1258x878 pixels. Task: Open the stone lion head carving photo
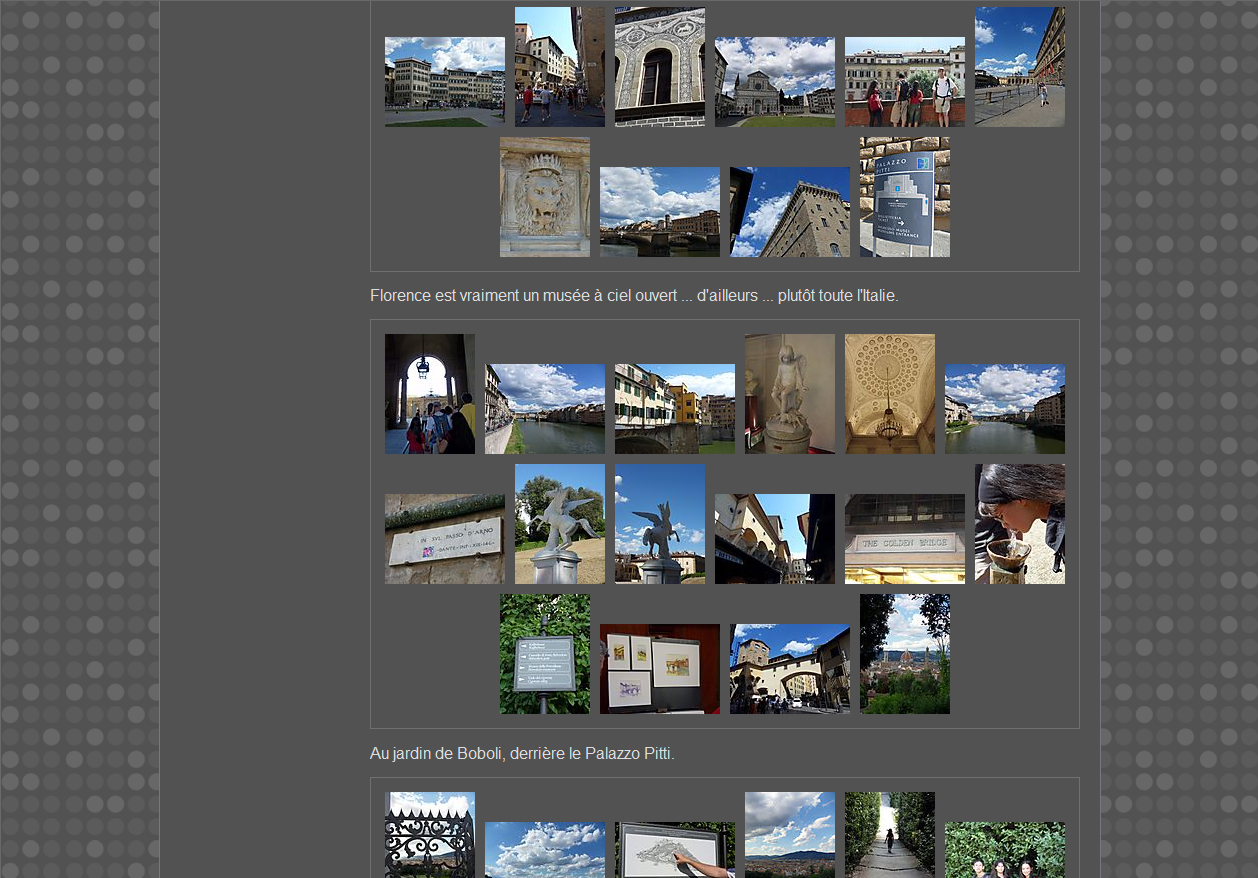[x=544, y=197]
